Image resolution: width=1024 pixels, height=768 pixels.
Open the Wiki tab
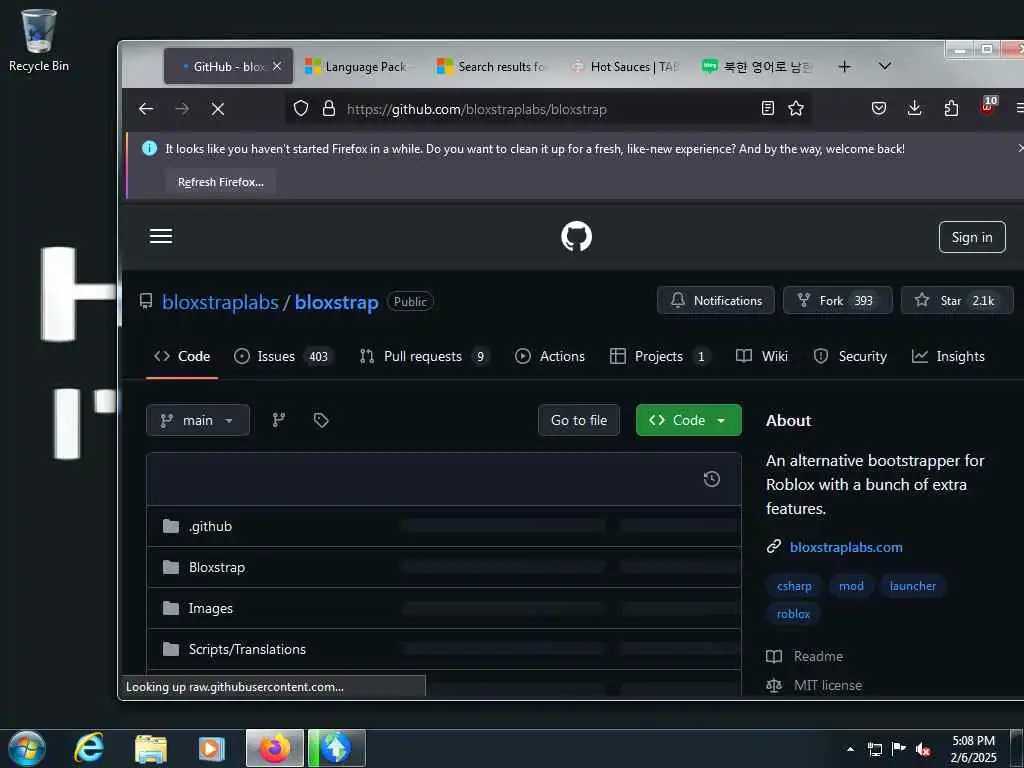[x=761, y=357]
